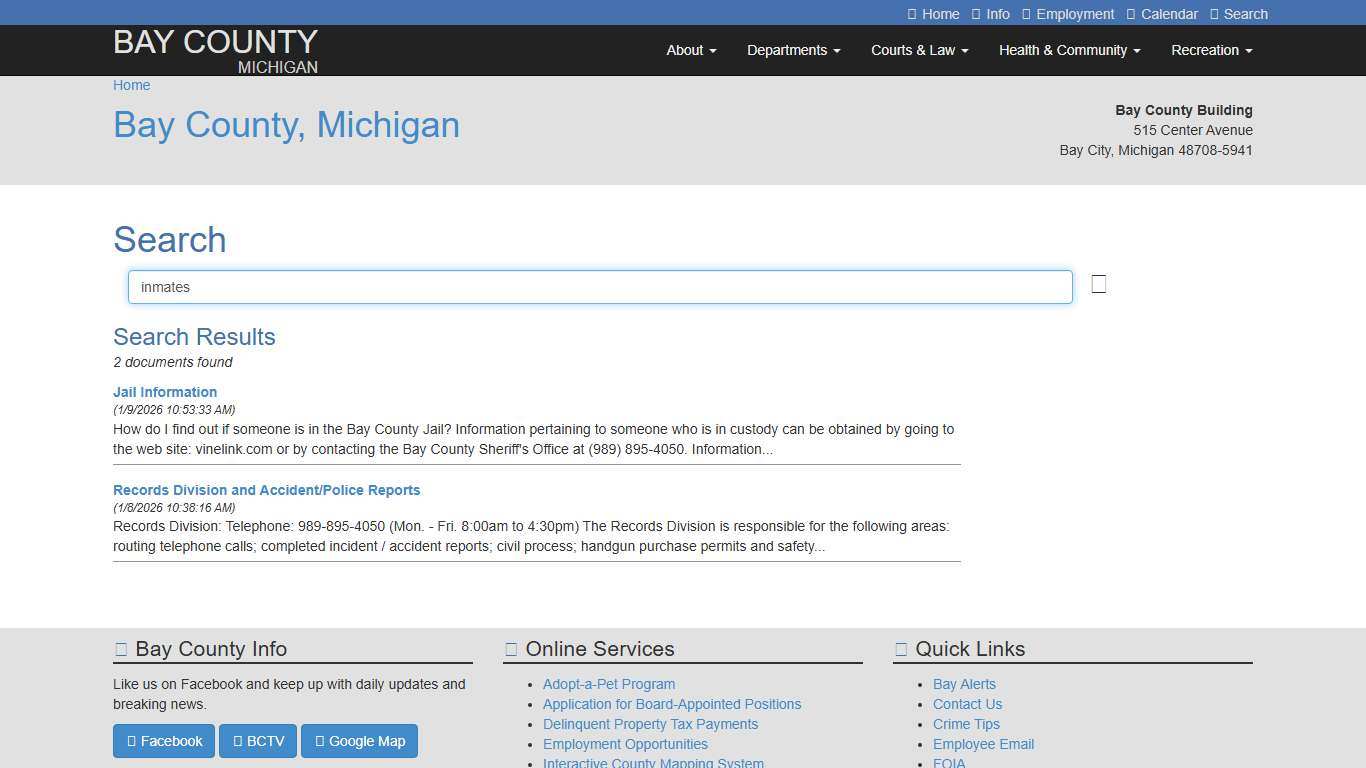Click inside the search input field
1366x768 pixels.
tap(599, 287)
